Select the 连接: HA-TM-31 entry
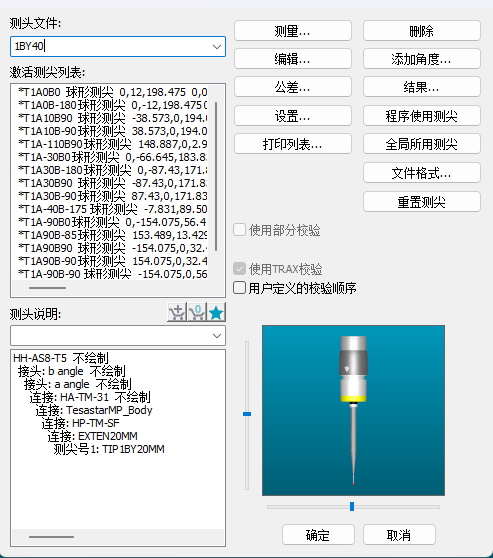This screenshot has height=558, width=493. pyautogui.click(x=90, y=397)
